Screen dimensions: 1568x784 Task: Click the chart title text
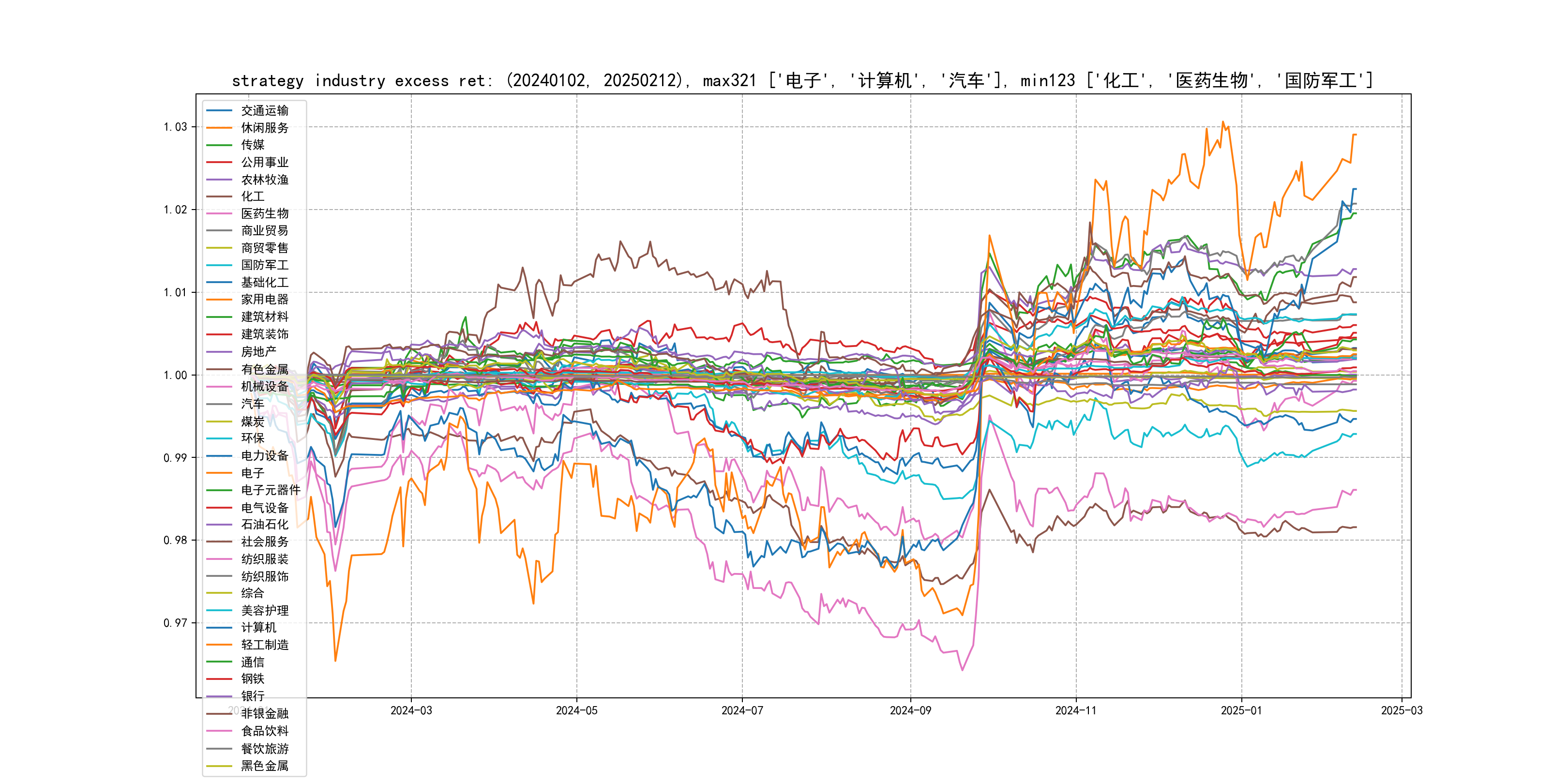tap(802, 80)
